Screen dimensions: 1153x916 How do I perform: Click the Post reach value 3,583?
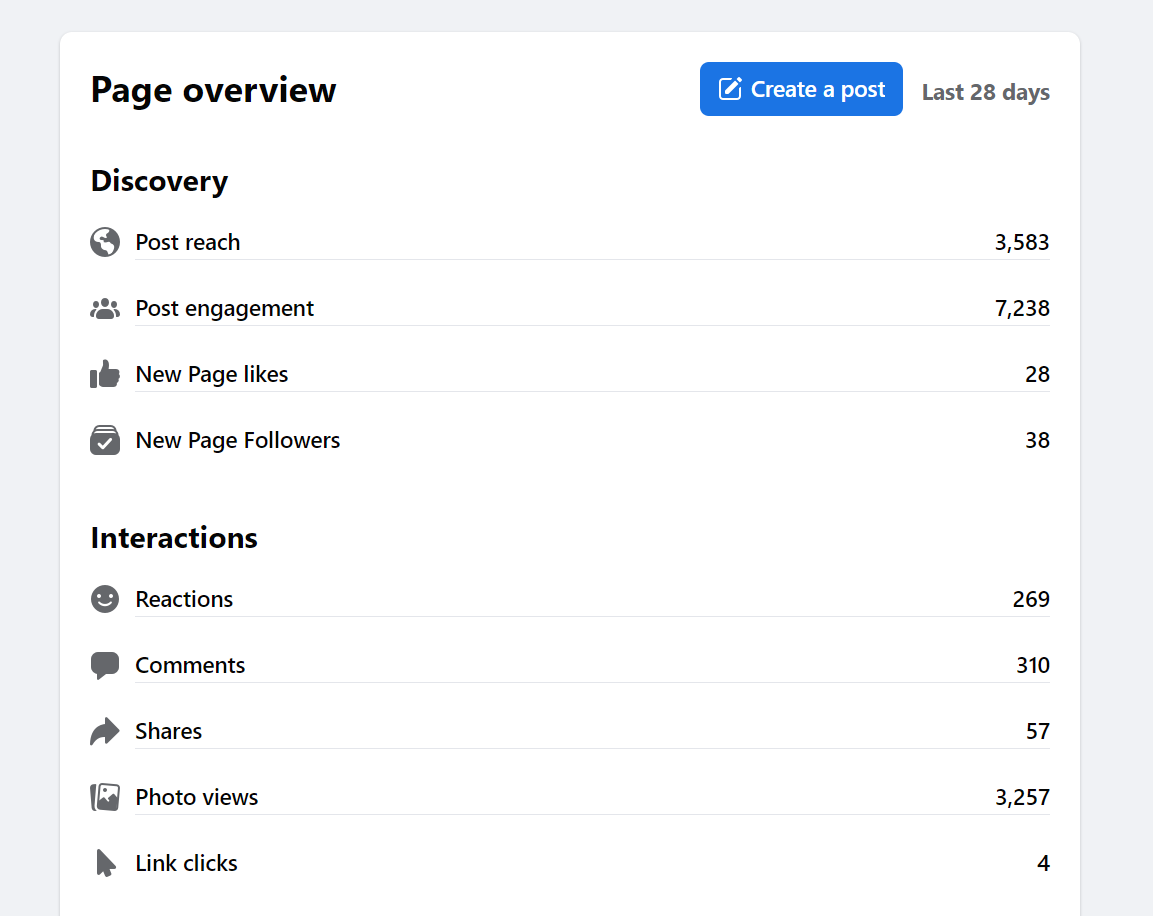[1022, 242]
